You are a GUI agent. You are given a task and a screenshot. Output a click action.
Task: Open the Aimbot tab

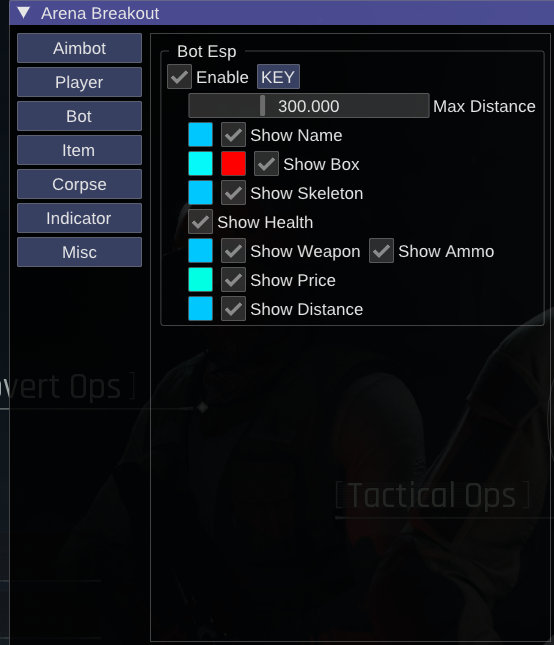point(79,48)
